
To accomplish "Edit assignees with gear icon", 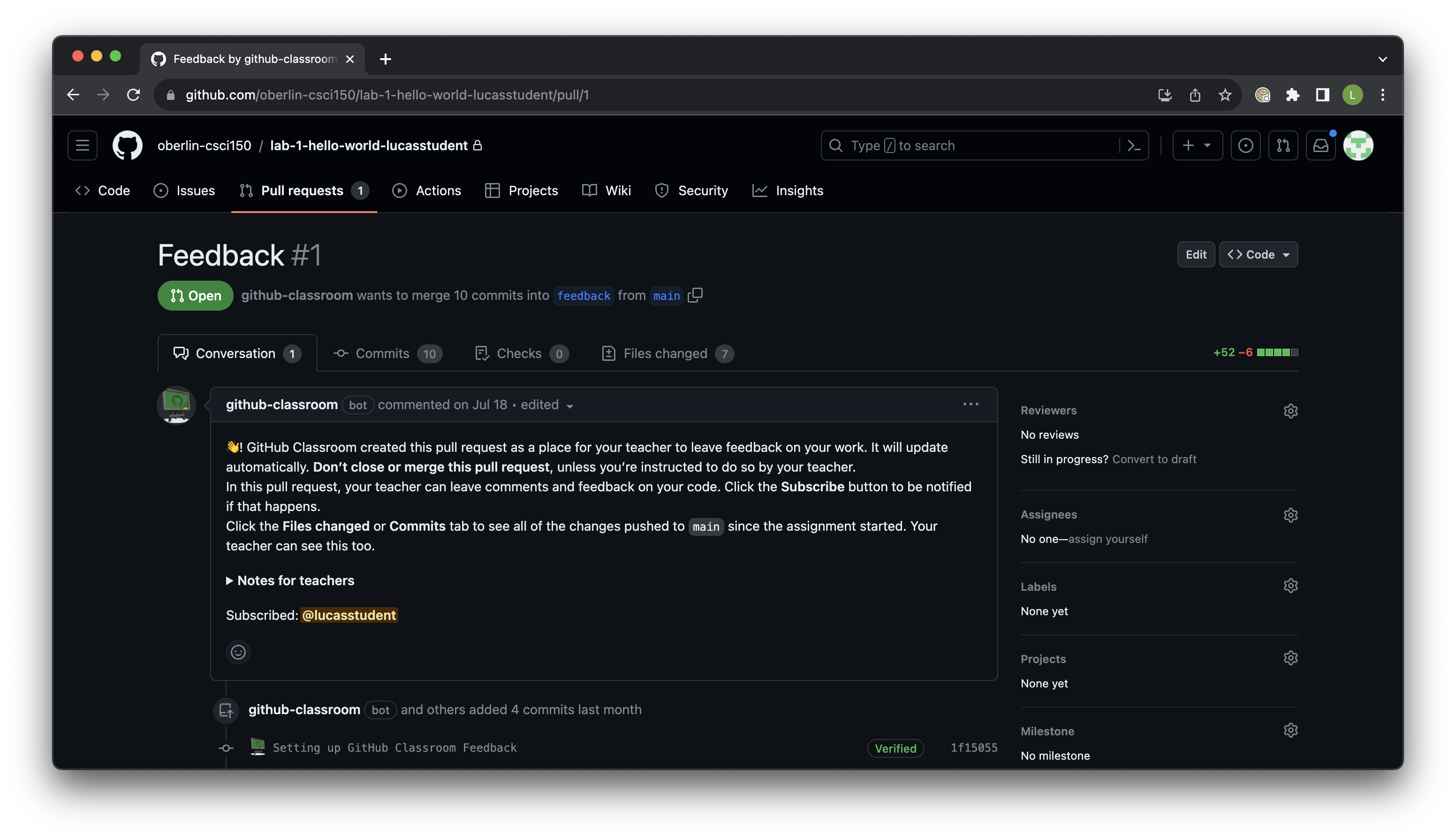I will point(1290,515).
